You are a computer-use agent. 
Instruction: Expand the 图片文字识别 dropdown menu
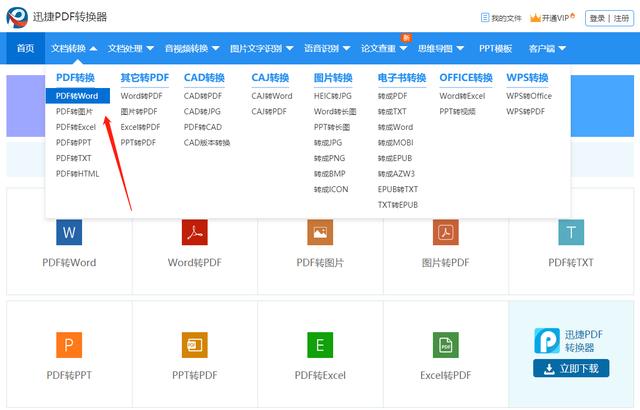coord(262,49)
